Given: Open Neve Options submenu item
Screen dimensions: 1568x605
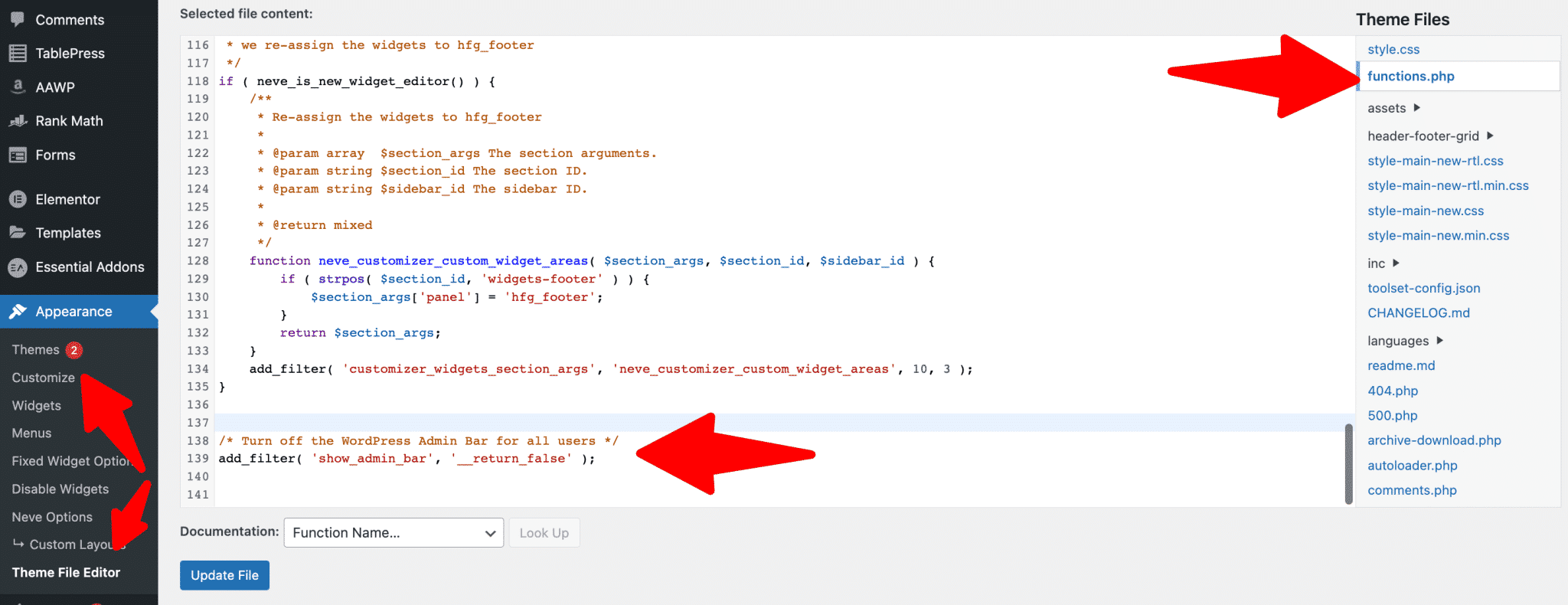Looking at the screenshot, I should (x=52, y=517).
